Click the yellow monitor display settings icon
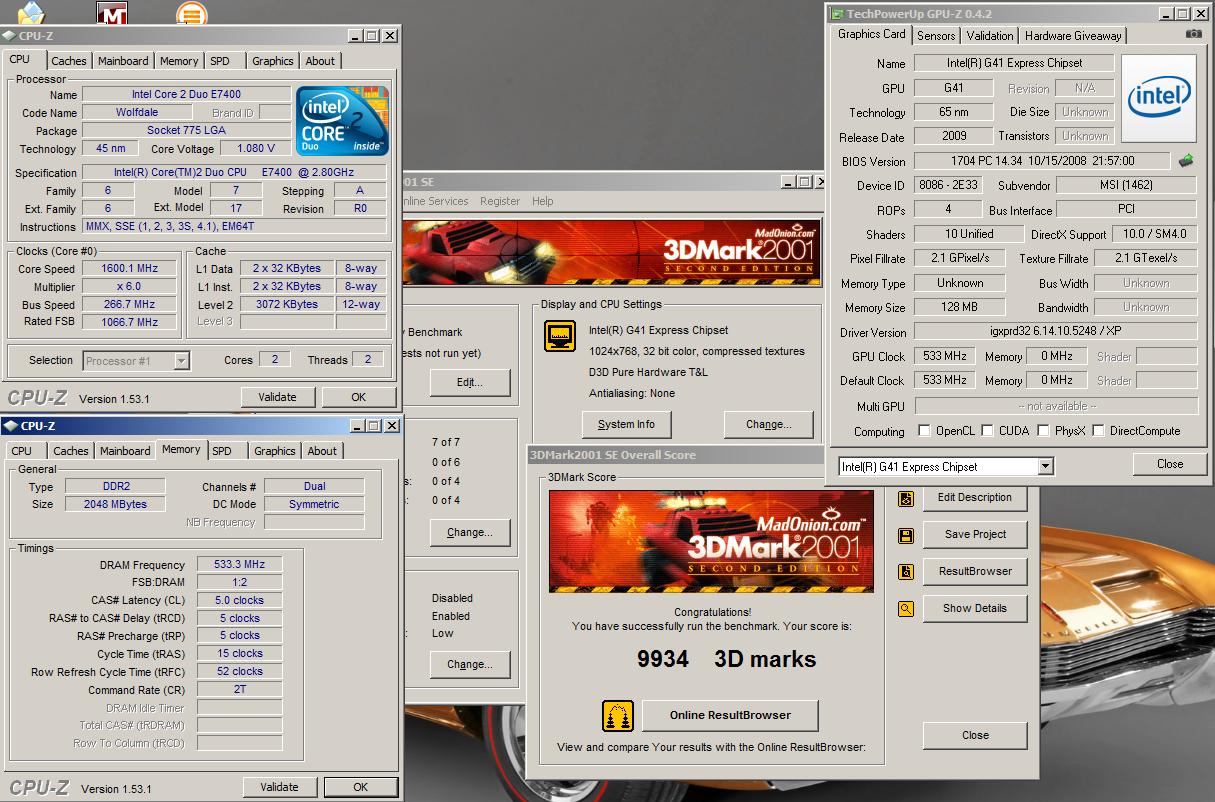This screenshot has height=802, width=1215. pyautogui.click(x=560, y=337)
